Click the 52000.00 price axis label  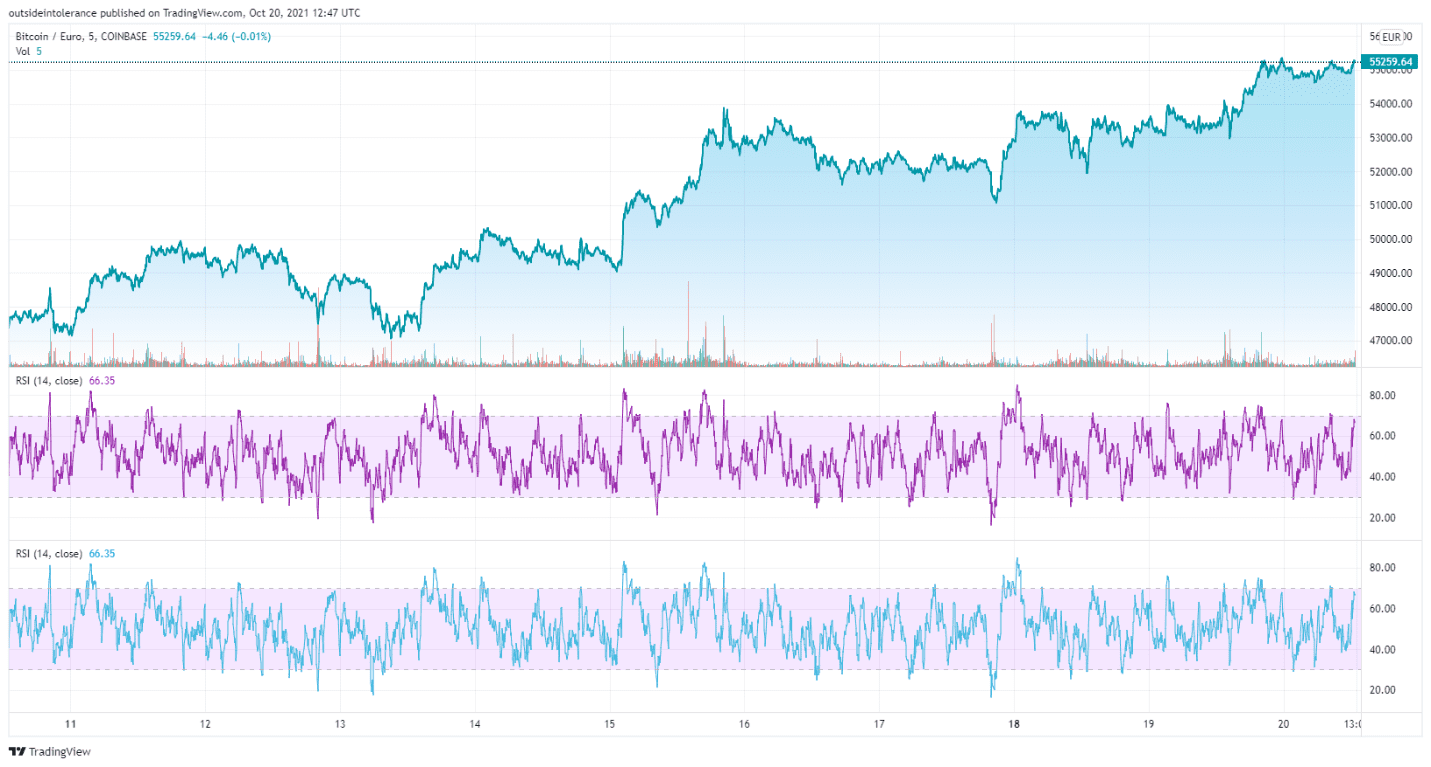pos(1390,172)
